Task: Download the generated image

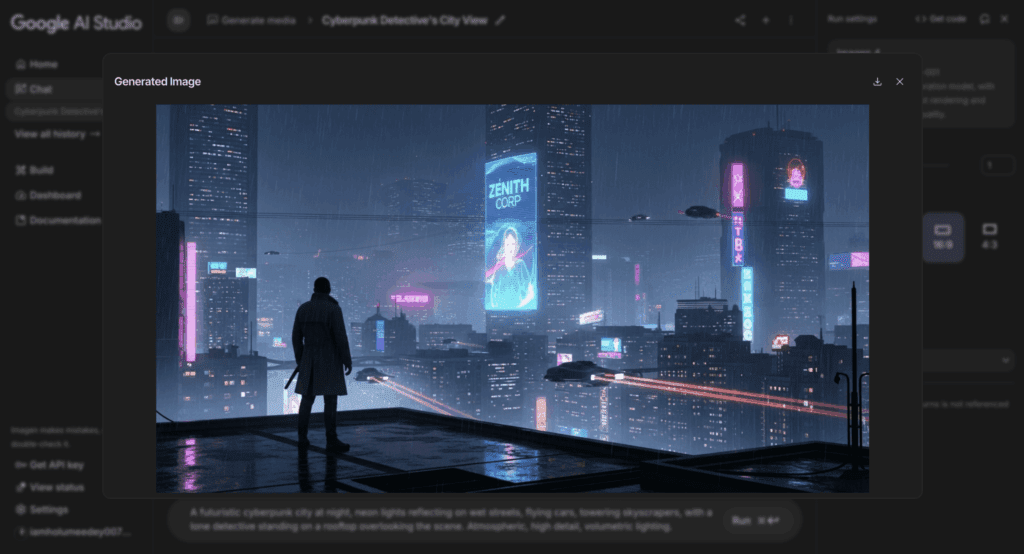Action: 877,82
